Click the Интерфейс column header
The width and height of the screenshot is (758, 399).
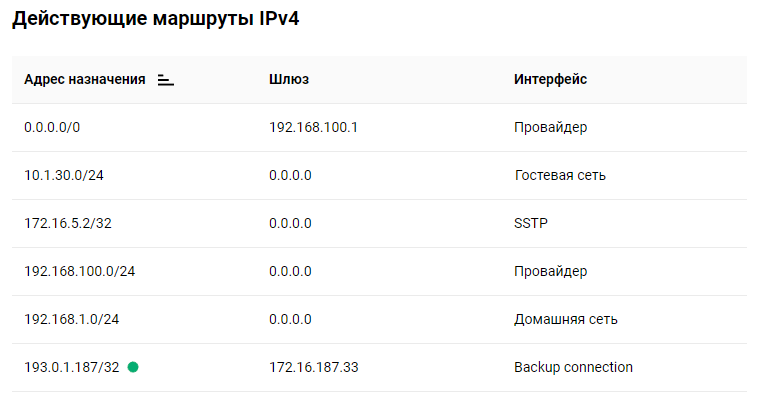point(550,79)
